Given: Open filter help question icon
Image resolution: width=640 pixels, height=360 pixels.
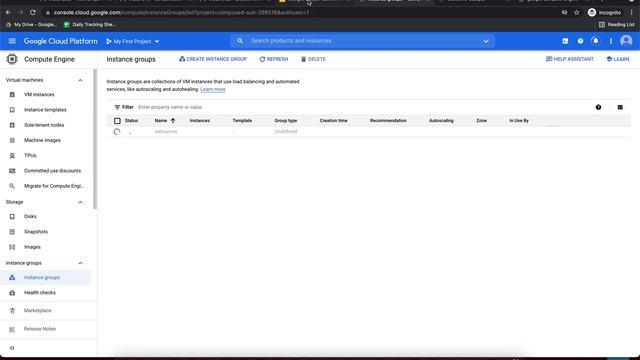Looking at the screenshot, I should click(x=598, y=107).
